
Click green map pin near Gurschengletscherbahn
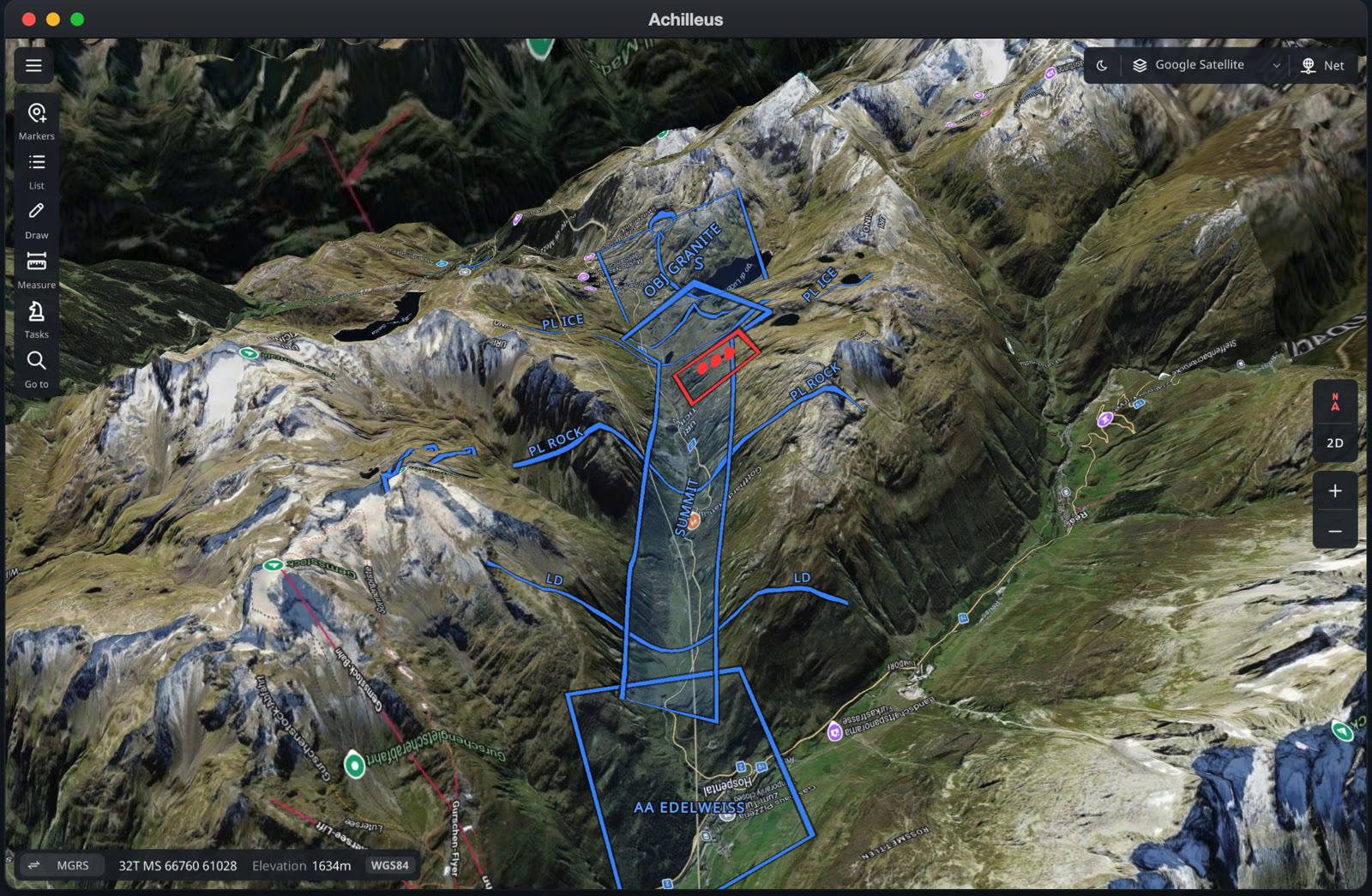pyautogui.click(x=354, y=764)
